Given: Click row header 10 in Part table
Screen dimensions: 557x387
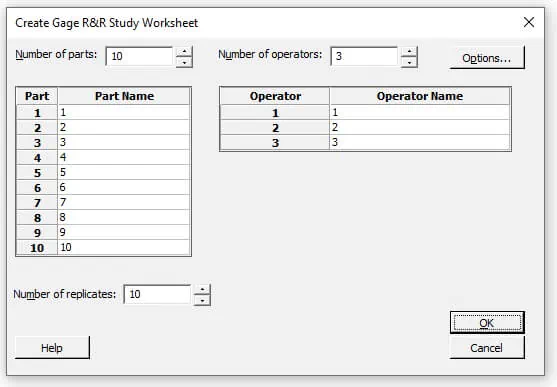Looking at the screenshot, I should [37, 247].
